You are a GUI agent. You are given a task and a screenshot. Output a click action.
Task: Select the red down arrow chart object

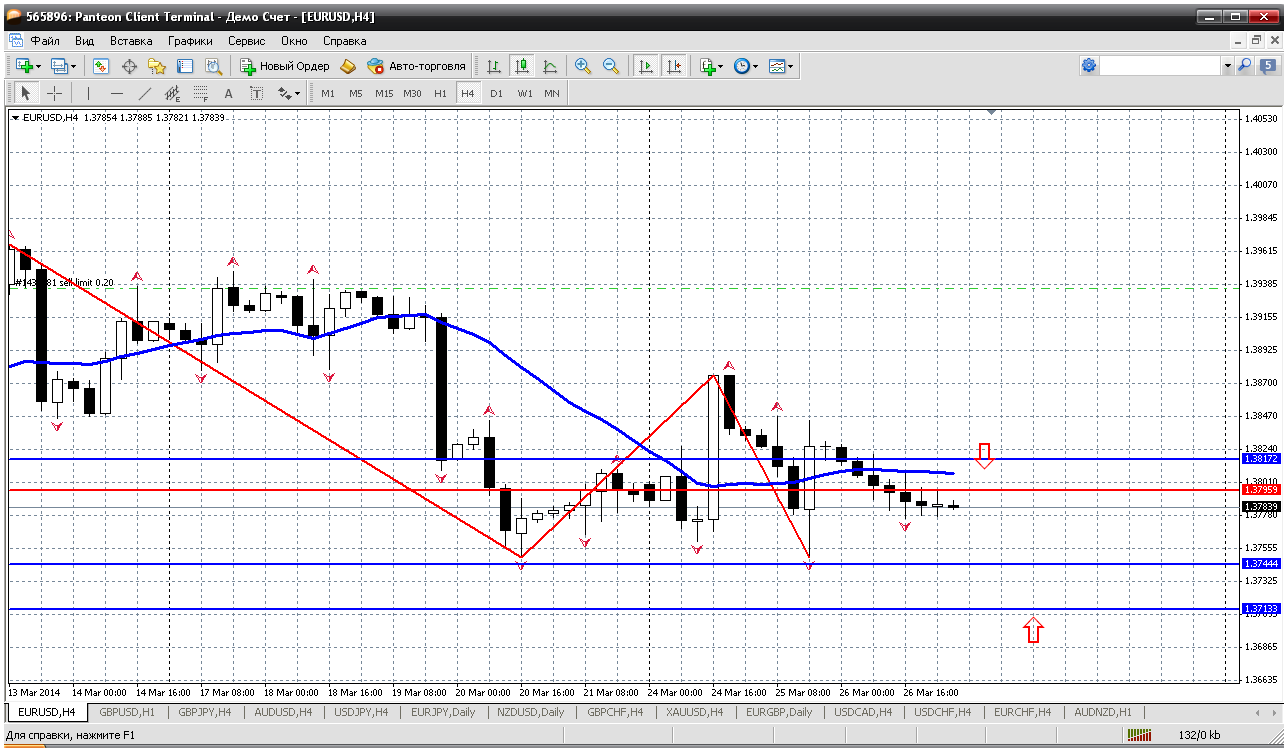tap(984, 456)
